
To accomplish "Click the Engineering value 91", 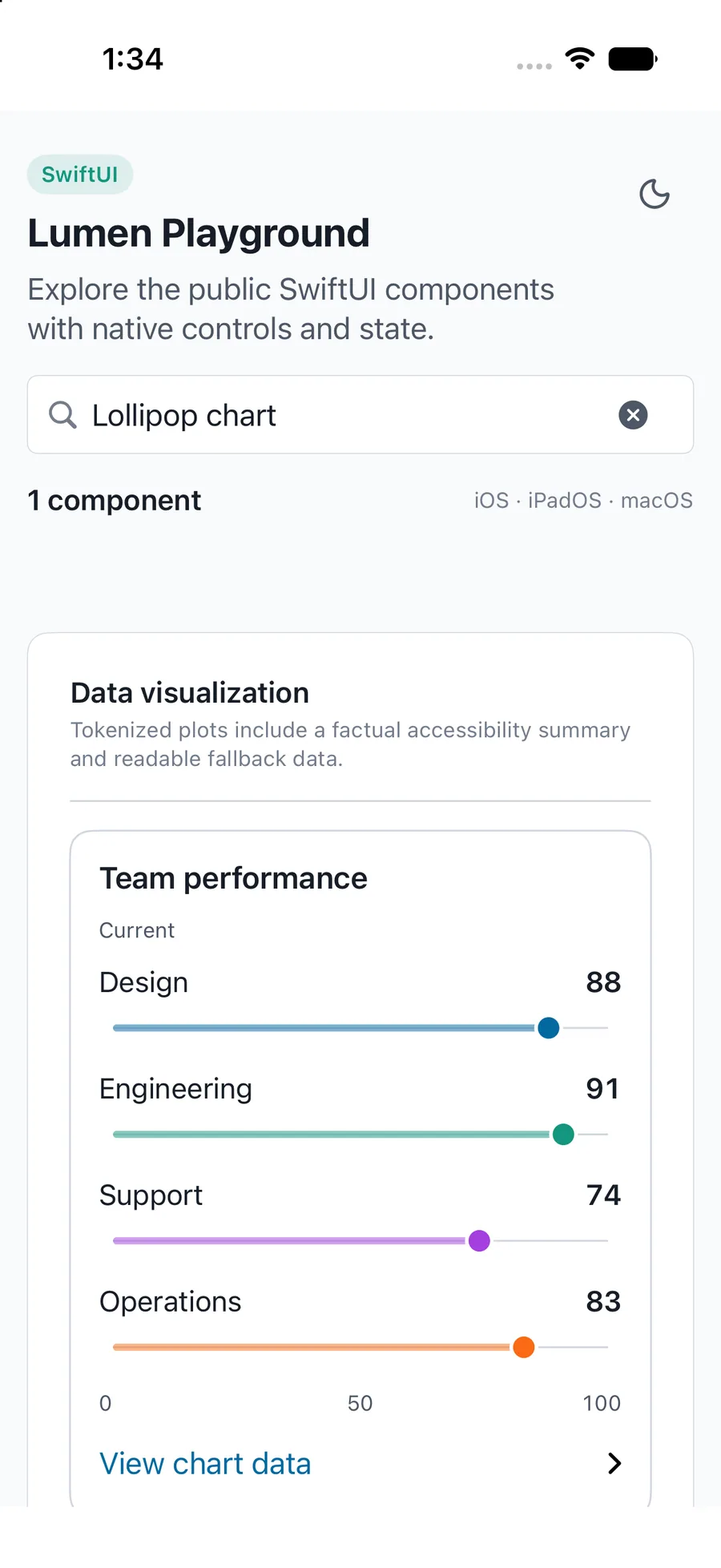I will 603,1089.
